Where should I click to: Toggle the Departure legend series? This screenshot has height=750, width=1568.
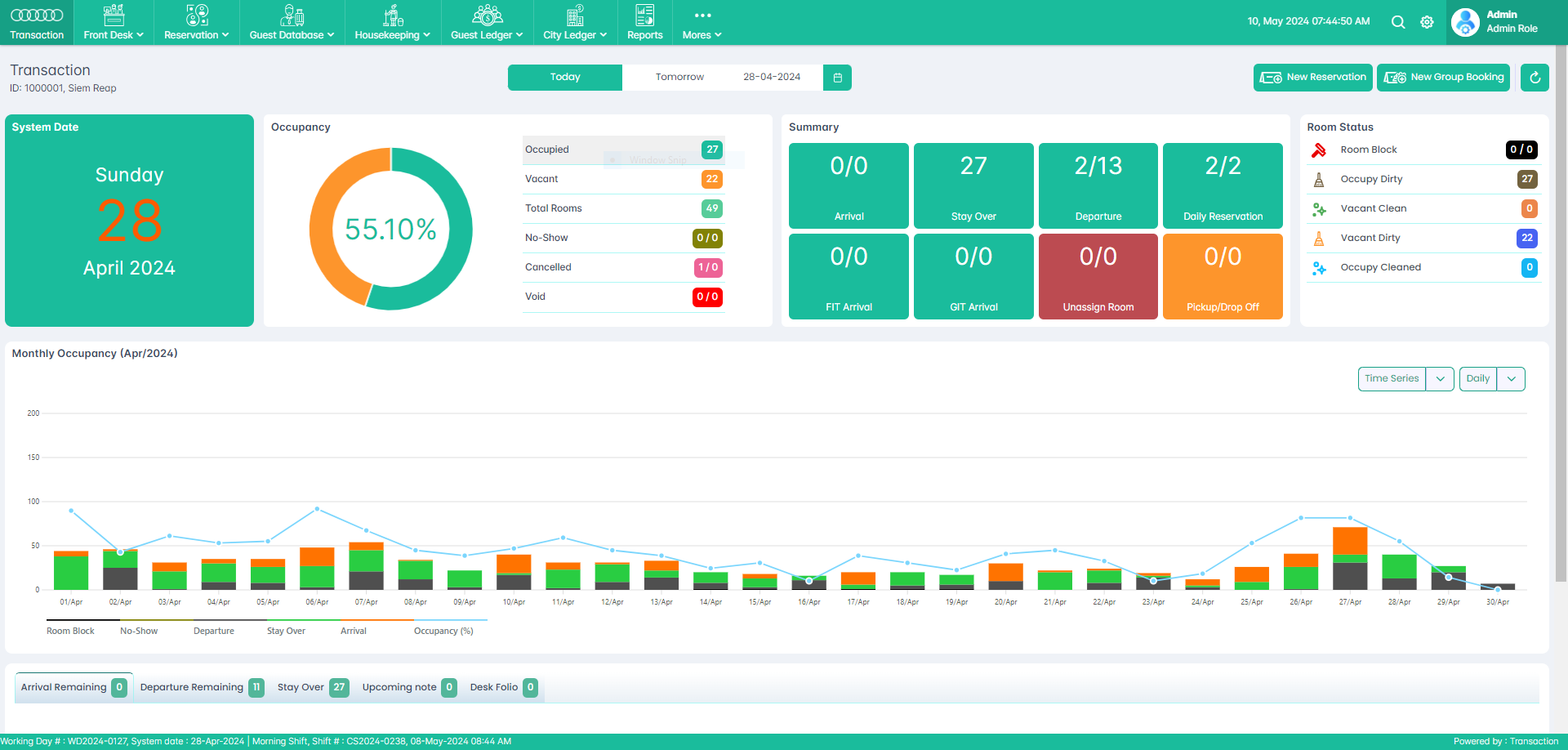(x=214, y=631)
